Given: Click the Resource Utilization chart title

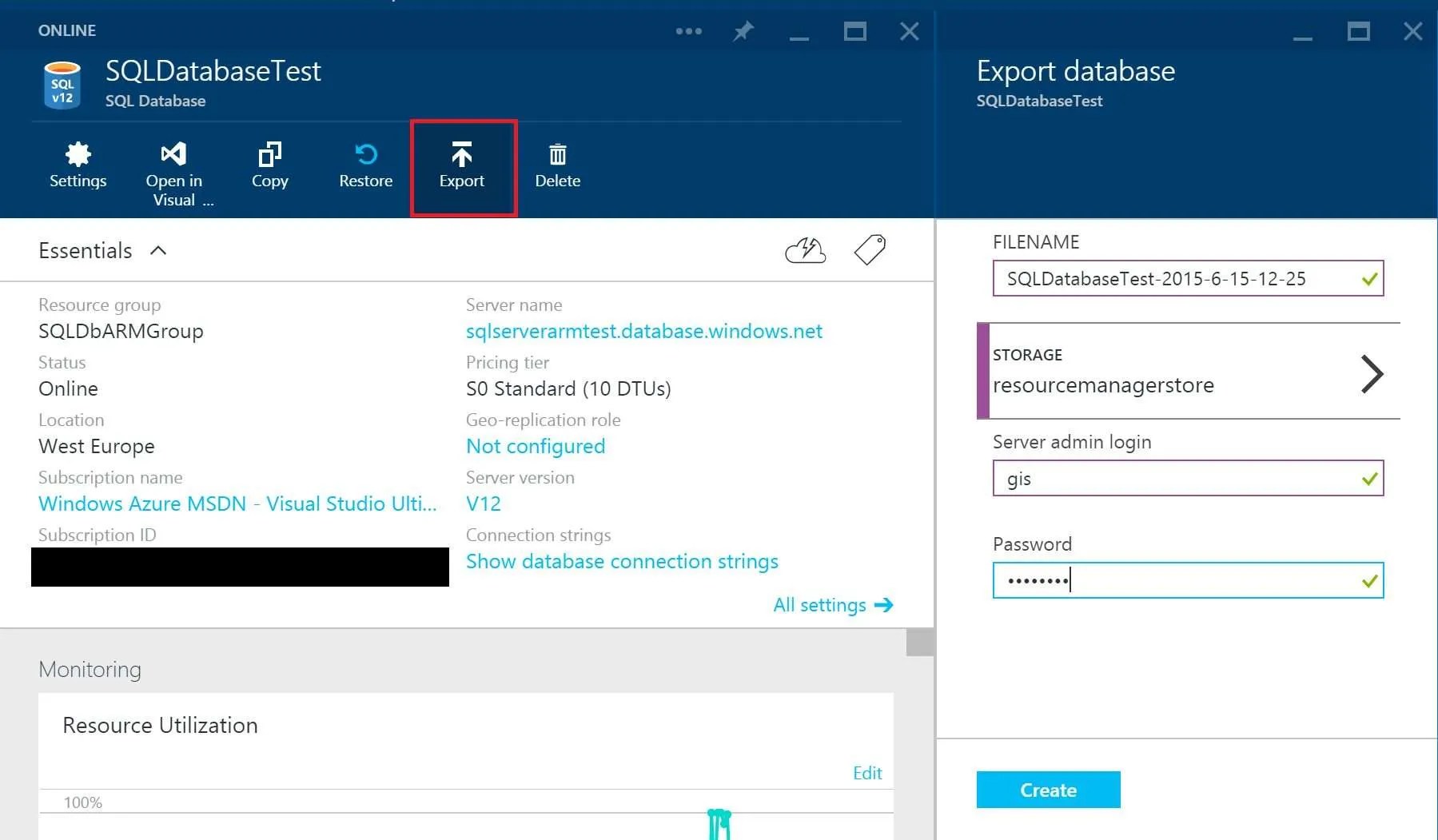Looking at the screenshot, I should click(x=160, y=725).
